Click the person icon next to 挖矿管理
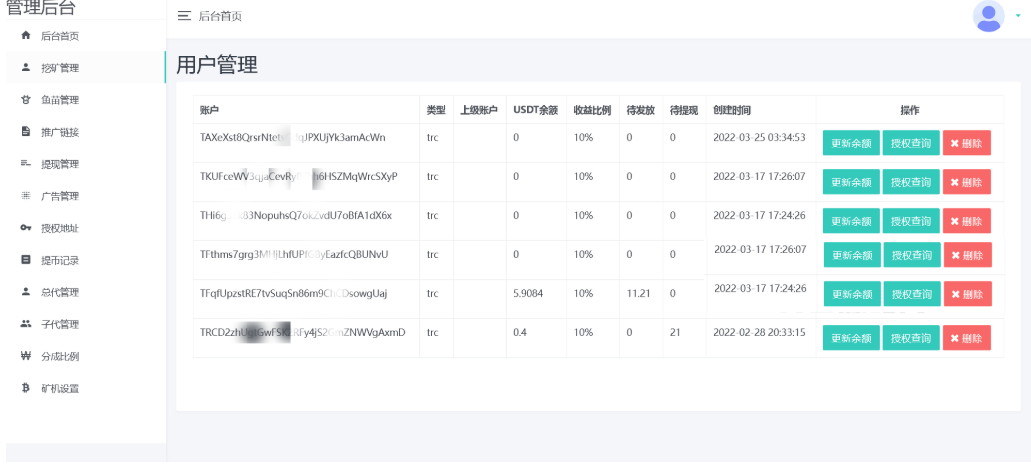1031x464 pixels. click(x=26, y=67)
